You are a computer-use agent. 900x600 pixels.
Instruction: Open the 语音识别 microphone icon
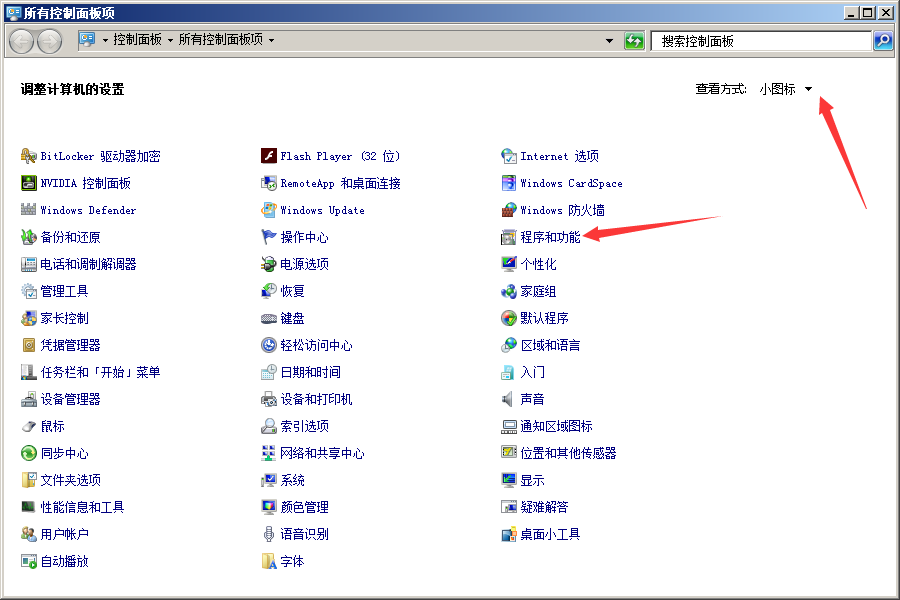pos(269,533)
